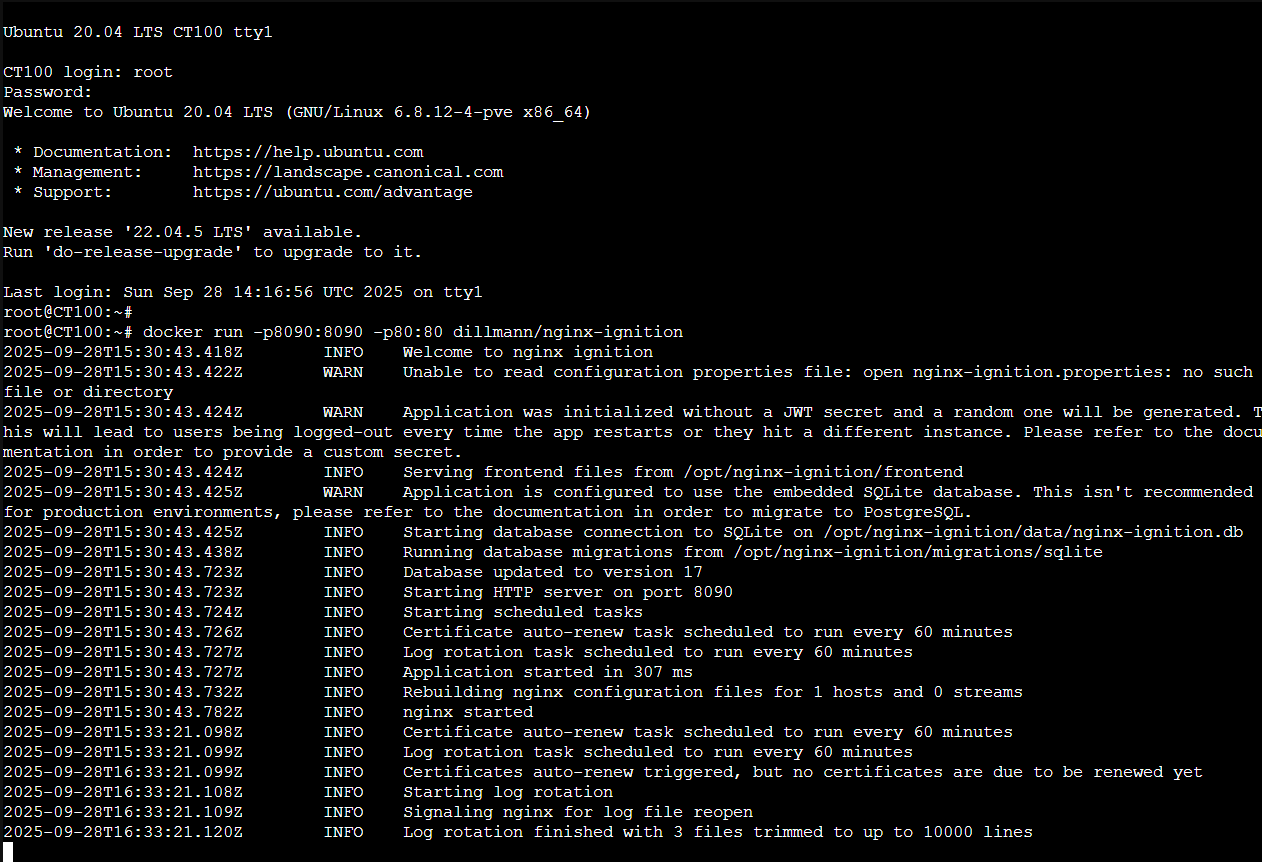This screenshot has width=1262, height=862.
Task: Click the terminal cursor block at bottom
Action: [8, 852]
